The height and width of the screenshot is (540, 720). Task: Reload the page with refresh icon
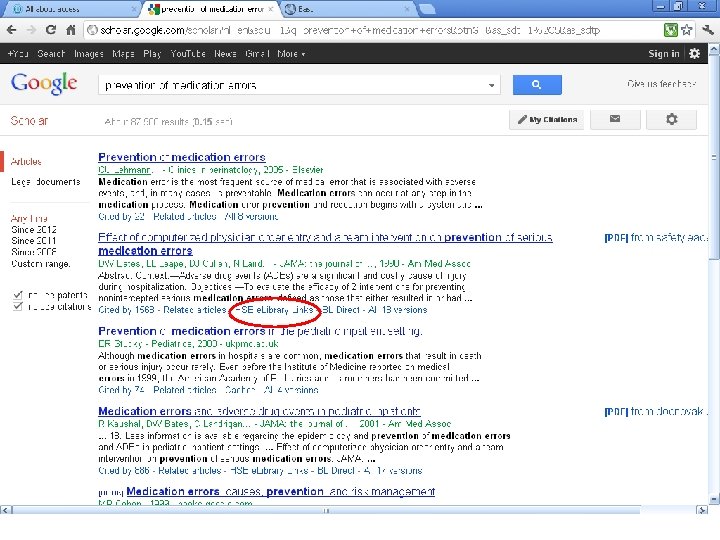click(51, 30)
